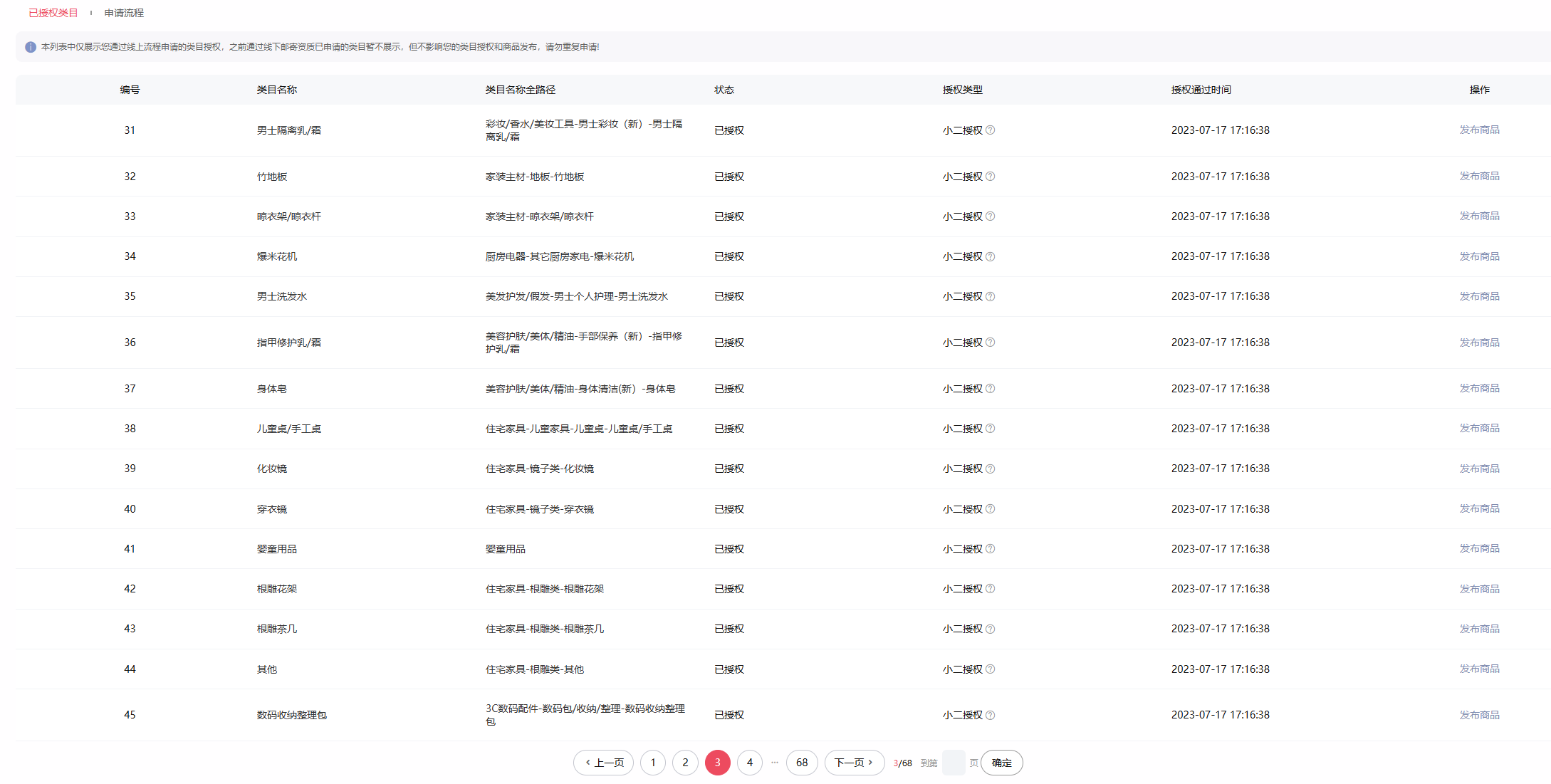Click help icon in 数码收纳整理包 row
This screenshot has height=784, width=1551.
pos(990,715)
